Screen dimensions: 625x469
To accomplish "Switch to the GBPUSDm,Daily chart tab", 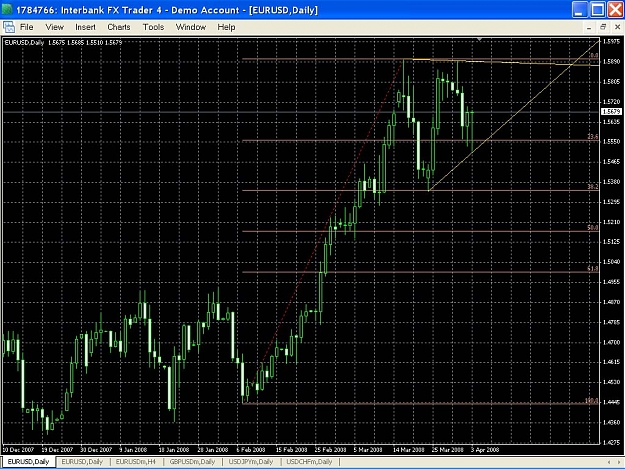I will [192, 462].
